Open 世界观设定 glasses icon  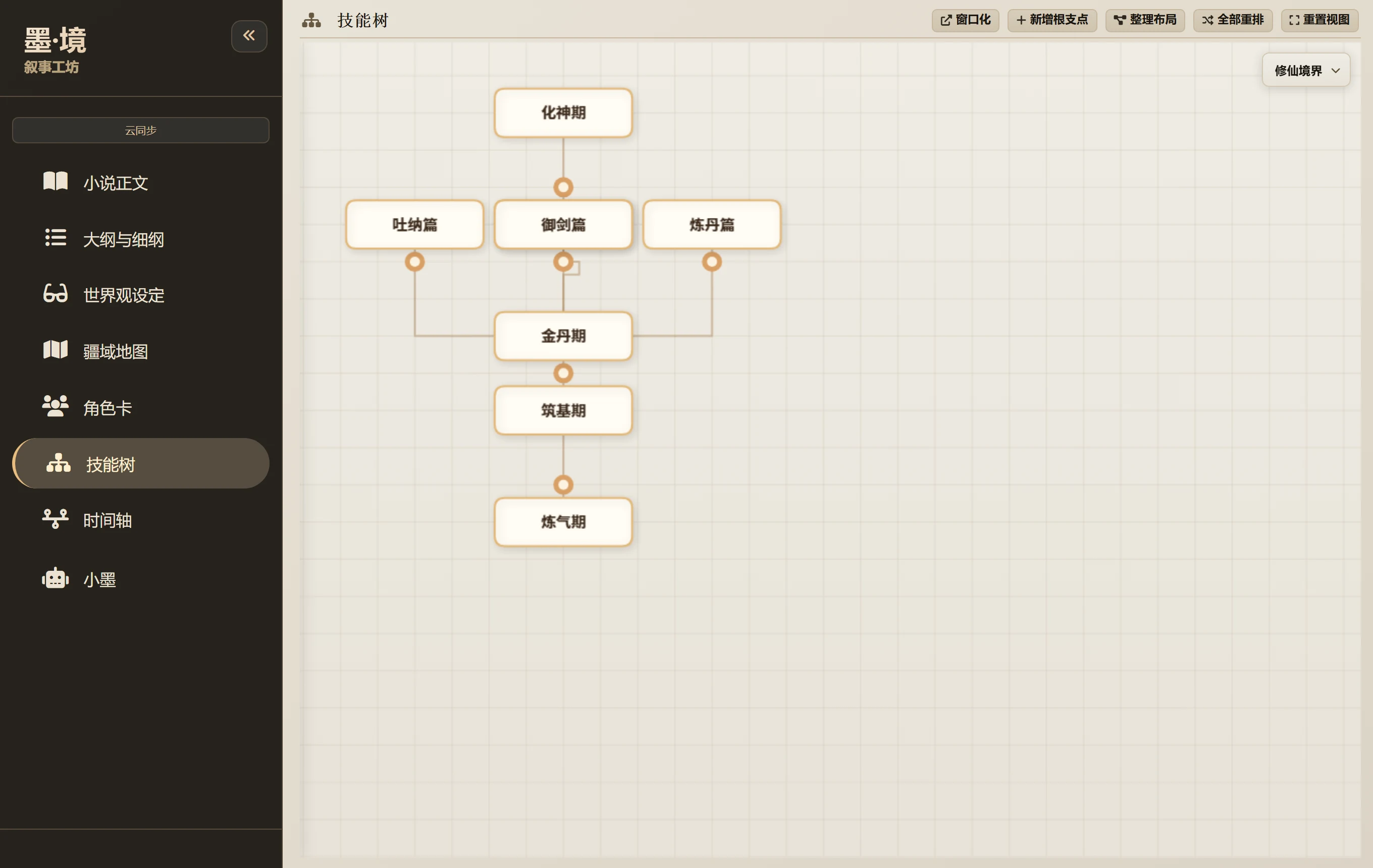tap(56, 294)
